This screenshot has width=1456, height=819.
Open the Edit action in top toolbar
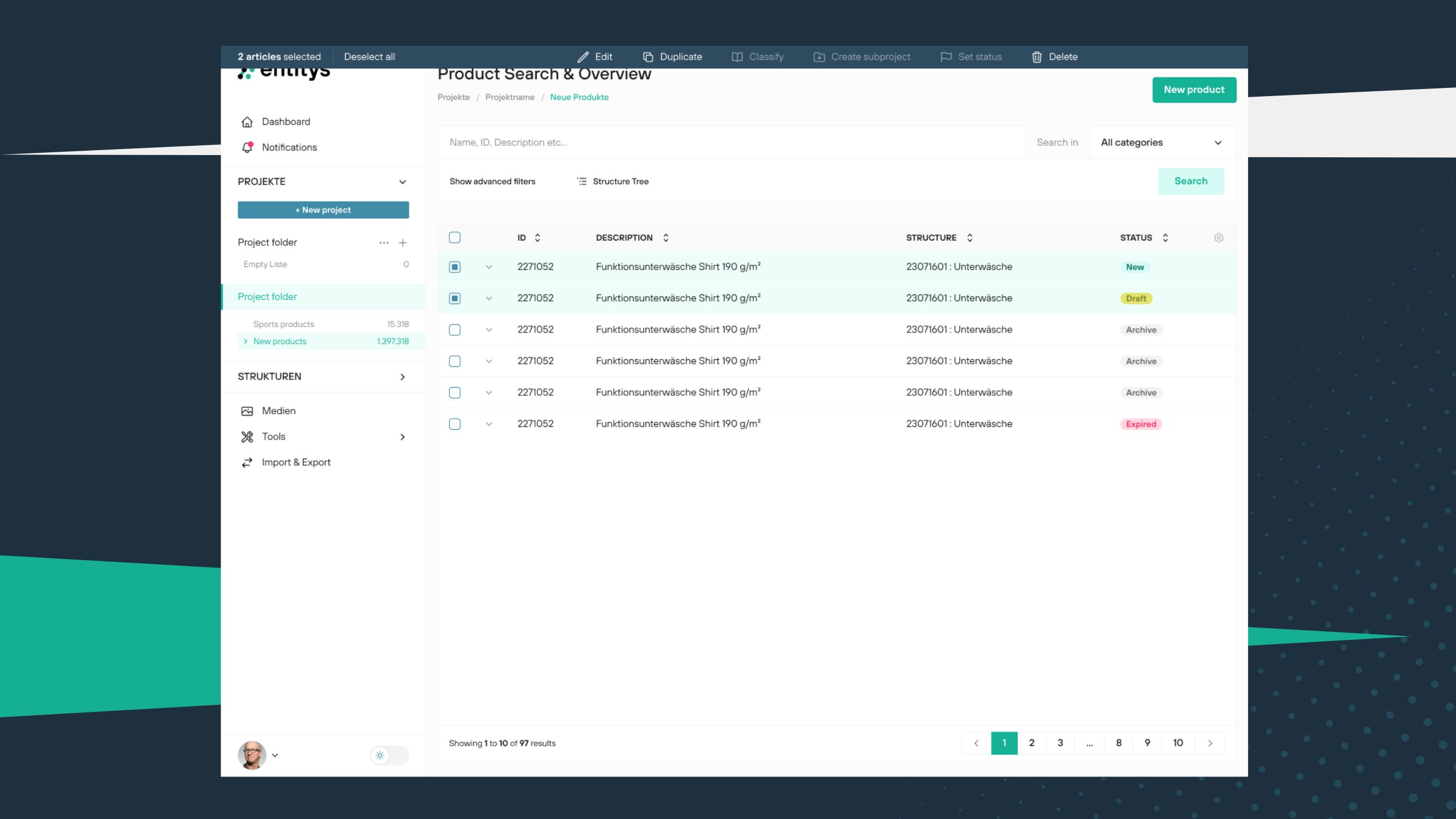point(595,57)
